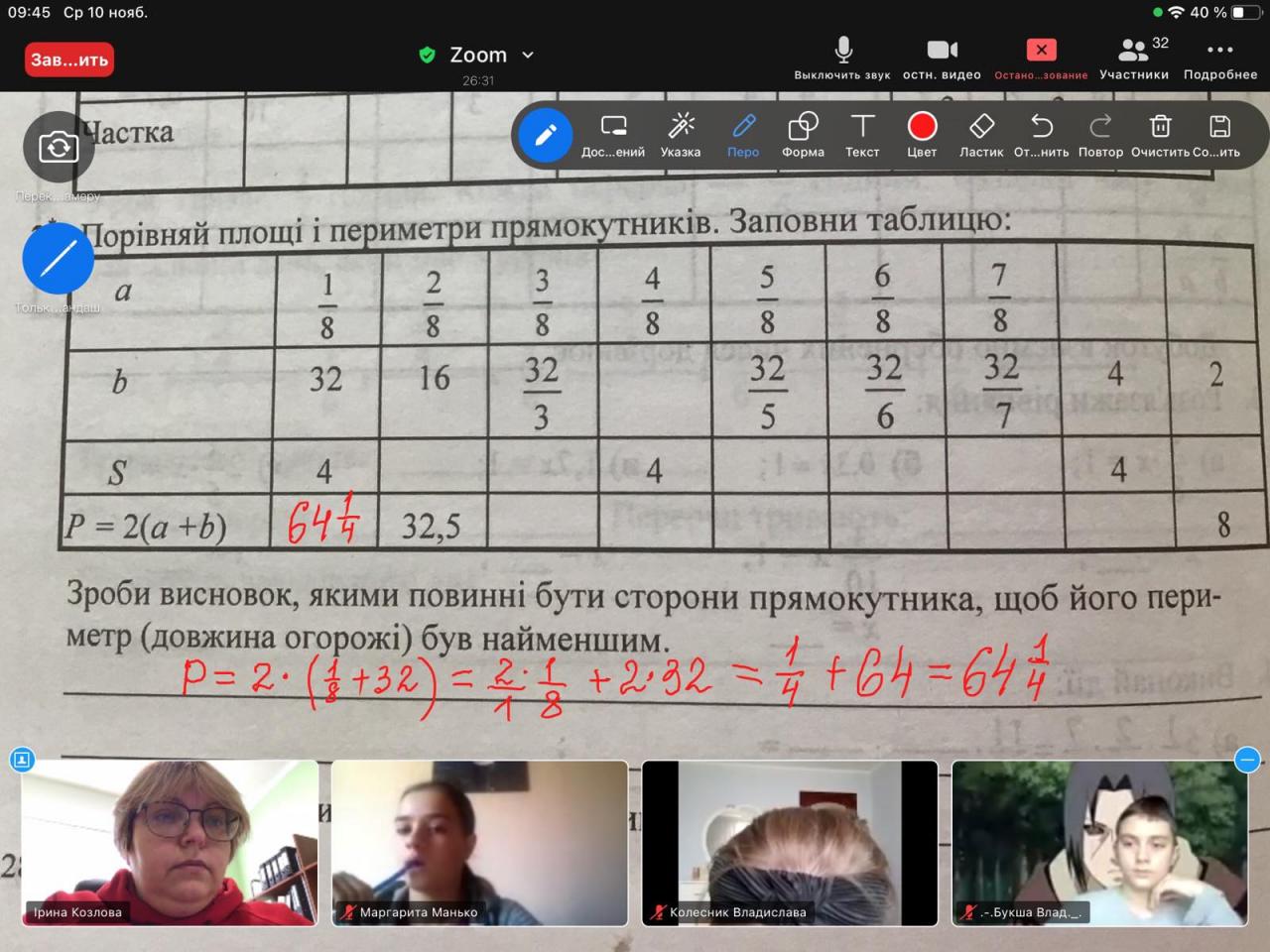Expand the Zoom meeting info chevron
The height and width of the screenshot is (952, 1270).
coord(528,56)
